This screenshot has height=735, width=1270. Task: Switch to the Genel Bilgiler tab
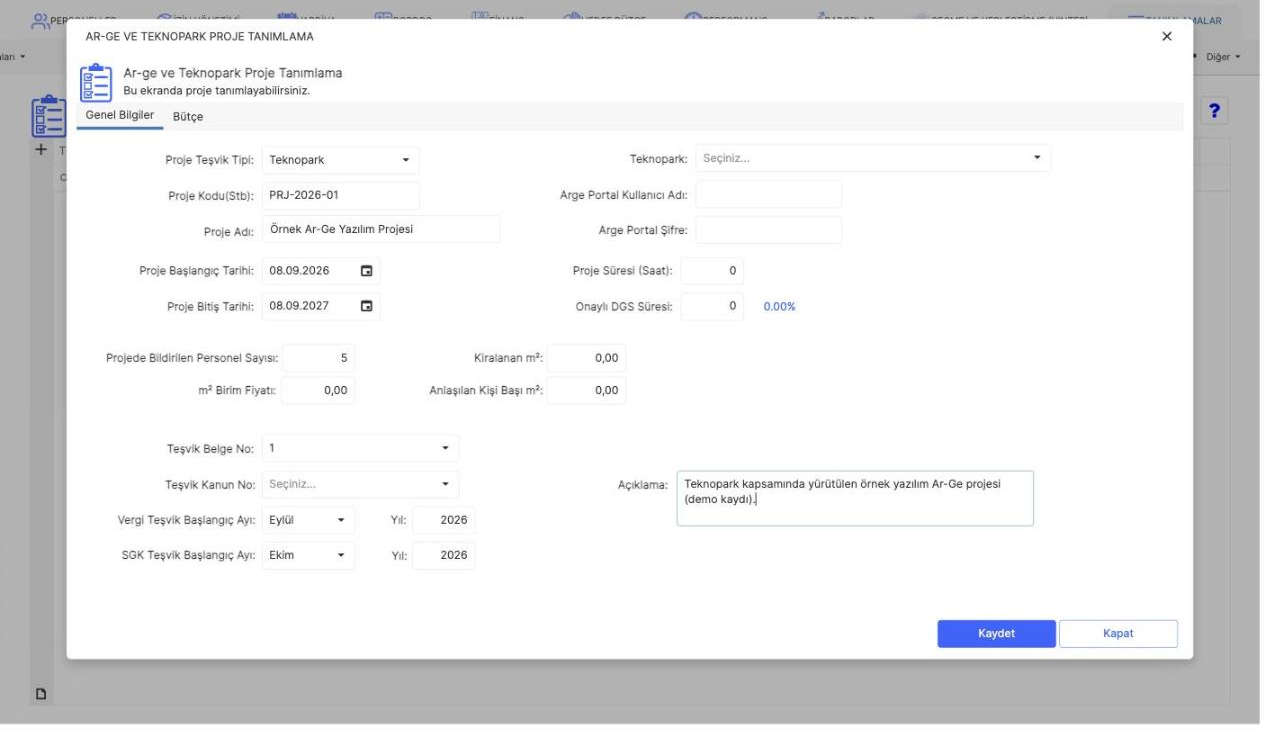(120, 116)
